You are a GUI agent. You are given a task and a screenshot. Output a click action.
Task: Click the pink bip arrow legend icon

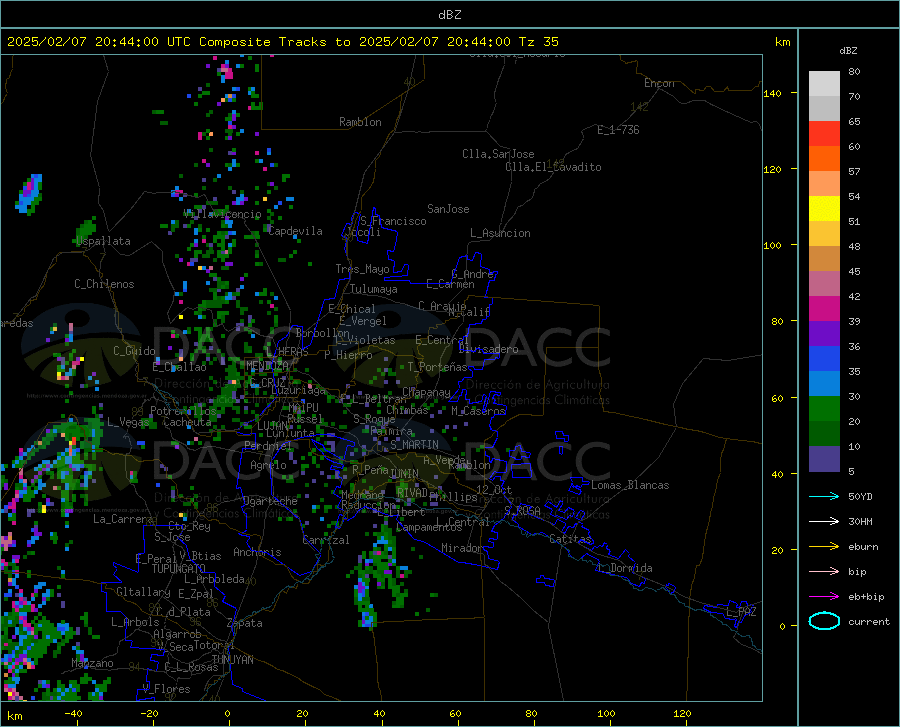coord(824,572)
